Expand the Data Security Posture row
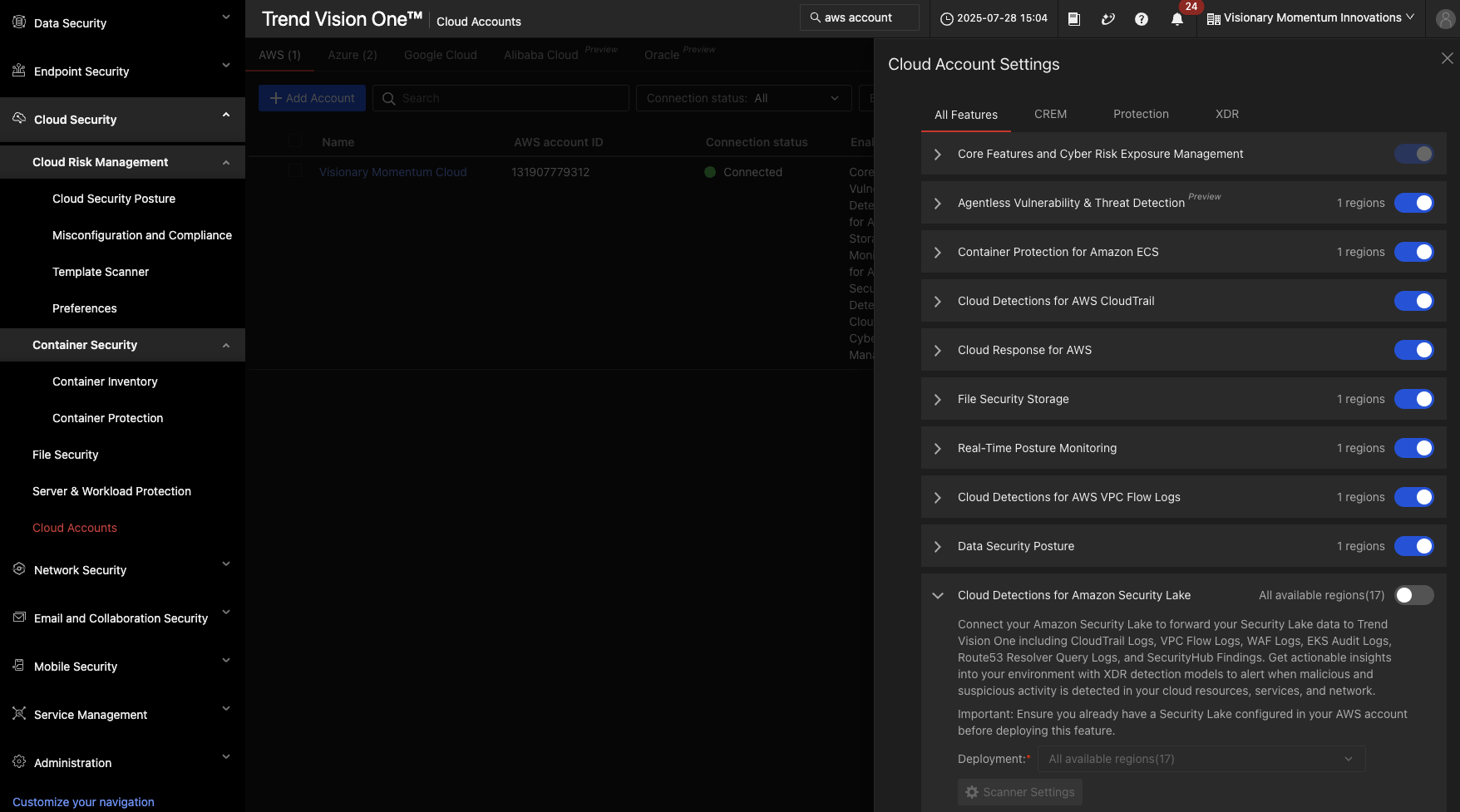Screen dimensions: 1460x812 [938, 546]
